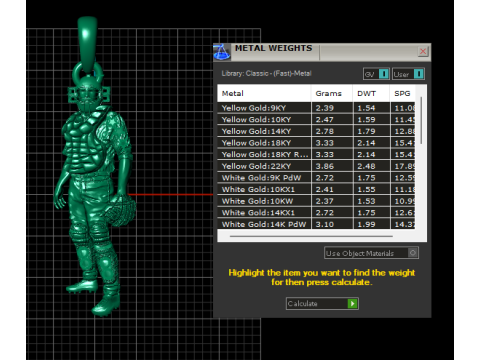This screenshot has width=480, height=360.
Task: Sort by the Grams column header
Action: click(332, 93)
